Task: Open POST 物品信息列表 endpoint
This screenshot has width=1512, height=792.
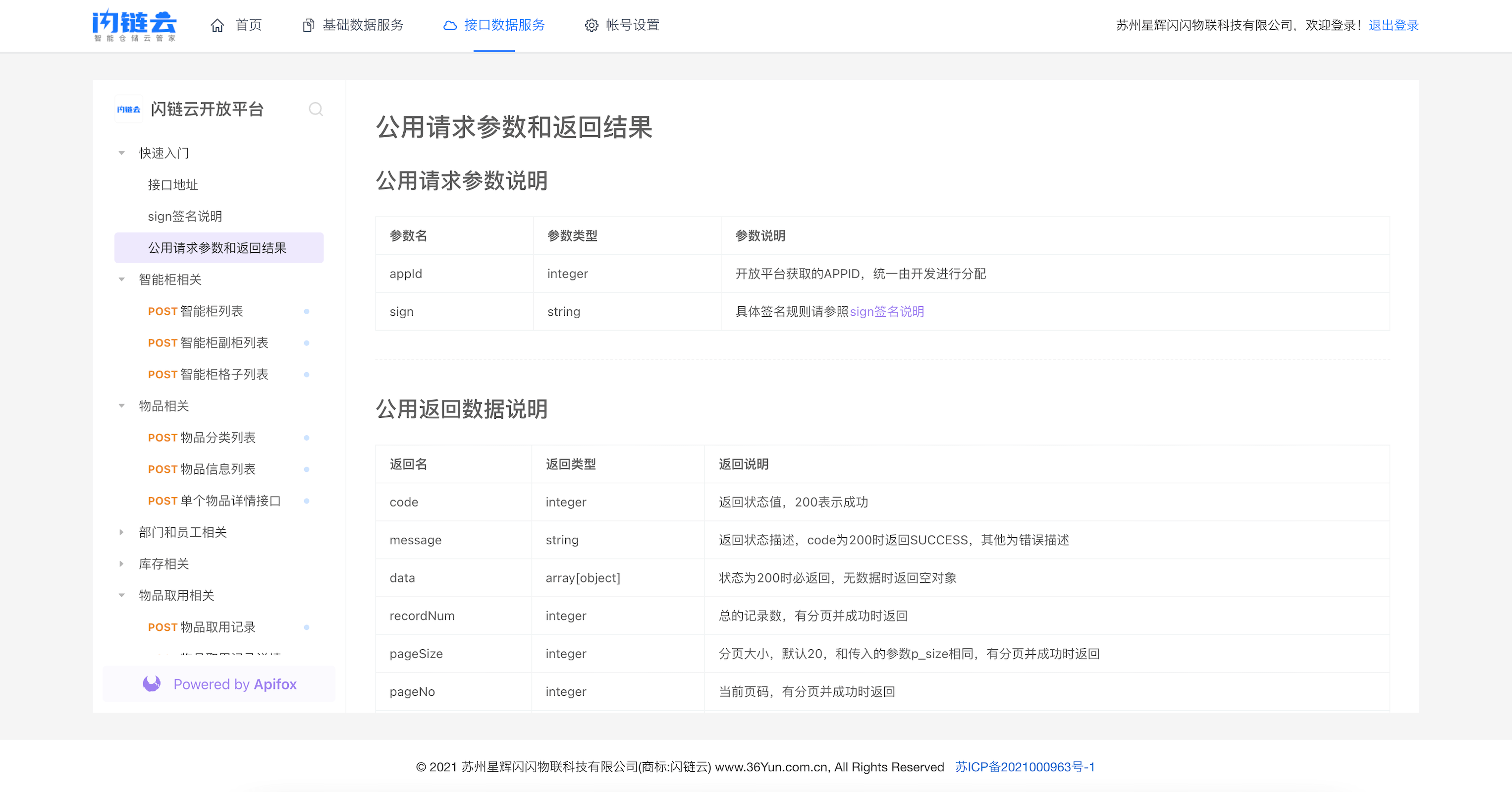Action: (x=202, y=469)
